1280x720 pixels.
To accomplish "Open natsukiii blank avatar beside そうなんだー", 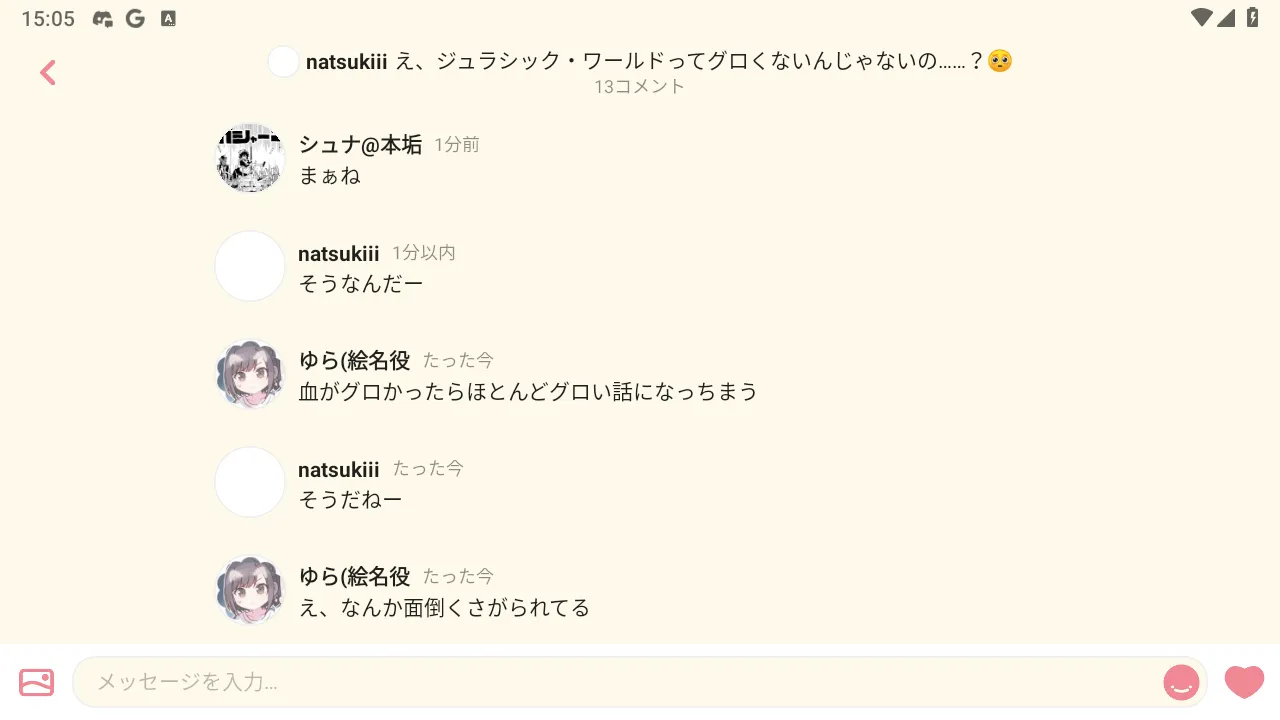I will pyautogui.click(x=250, y=266).
